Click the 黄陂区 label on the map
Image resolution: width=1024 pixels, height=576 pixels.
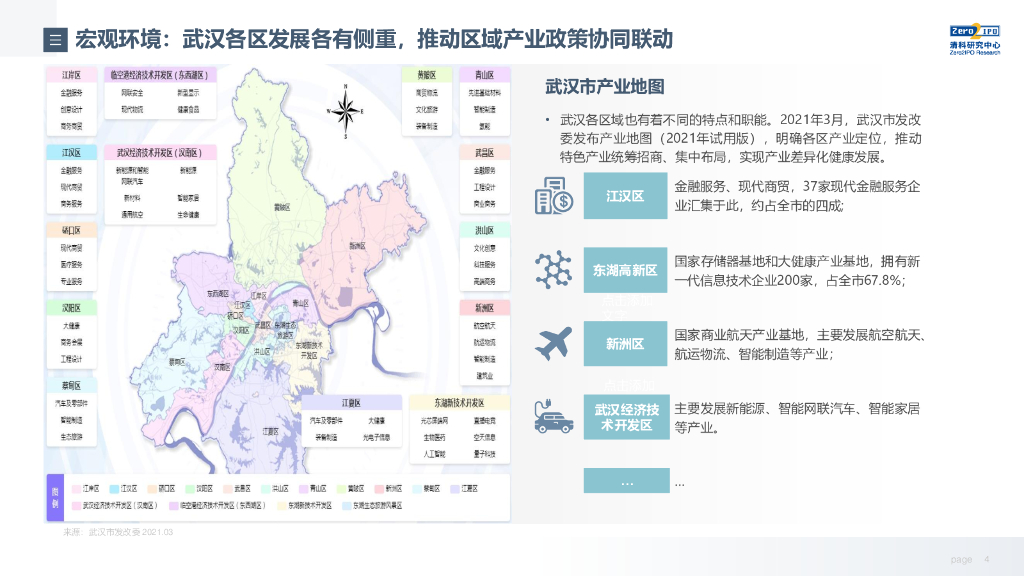click(282, 207)
